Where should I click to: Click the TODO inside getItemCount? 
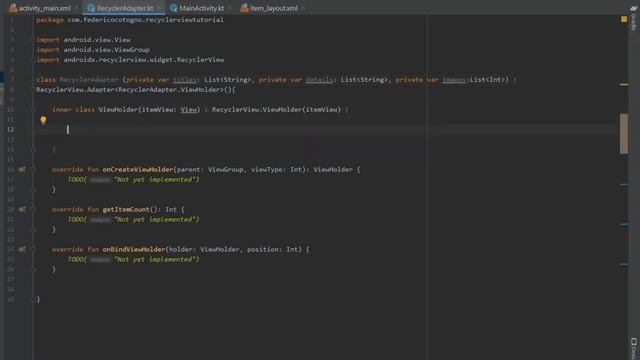(76, 220)
